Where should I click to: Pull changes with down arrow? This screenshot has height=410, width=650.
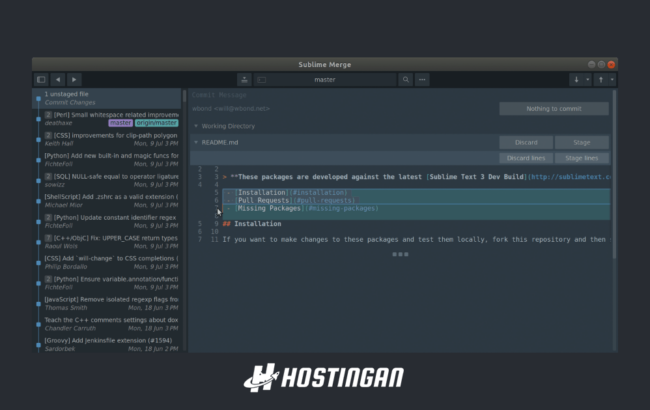click(x=576, y=80)
